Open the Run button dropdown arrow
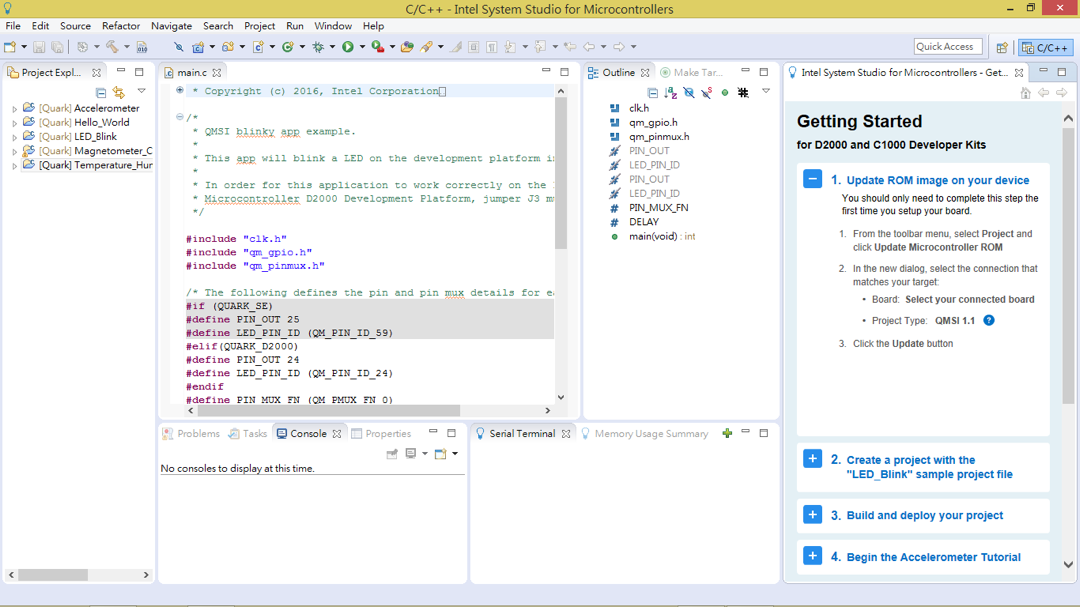 tap(362, 47)
